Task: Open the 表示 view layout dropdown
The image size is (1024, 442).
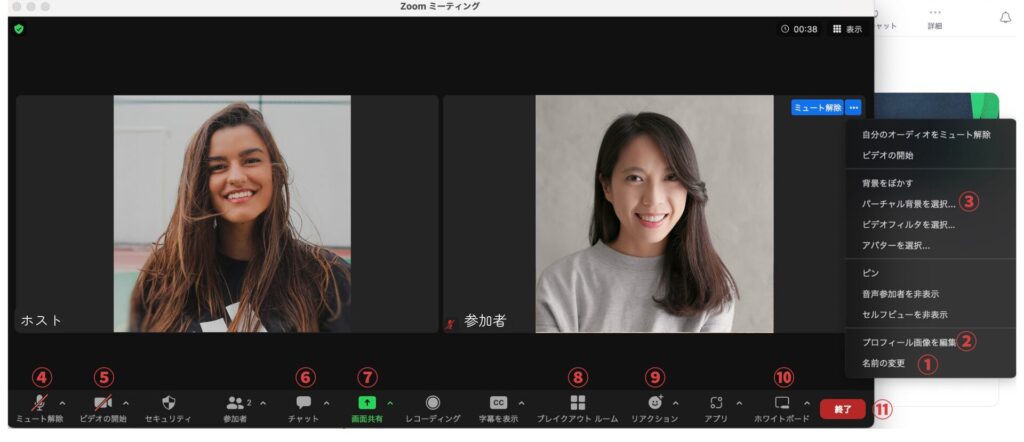Action: (x=846, y=29)
